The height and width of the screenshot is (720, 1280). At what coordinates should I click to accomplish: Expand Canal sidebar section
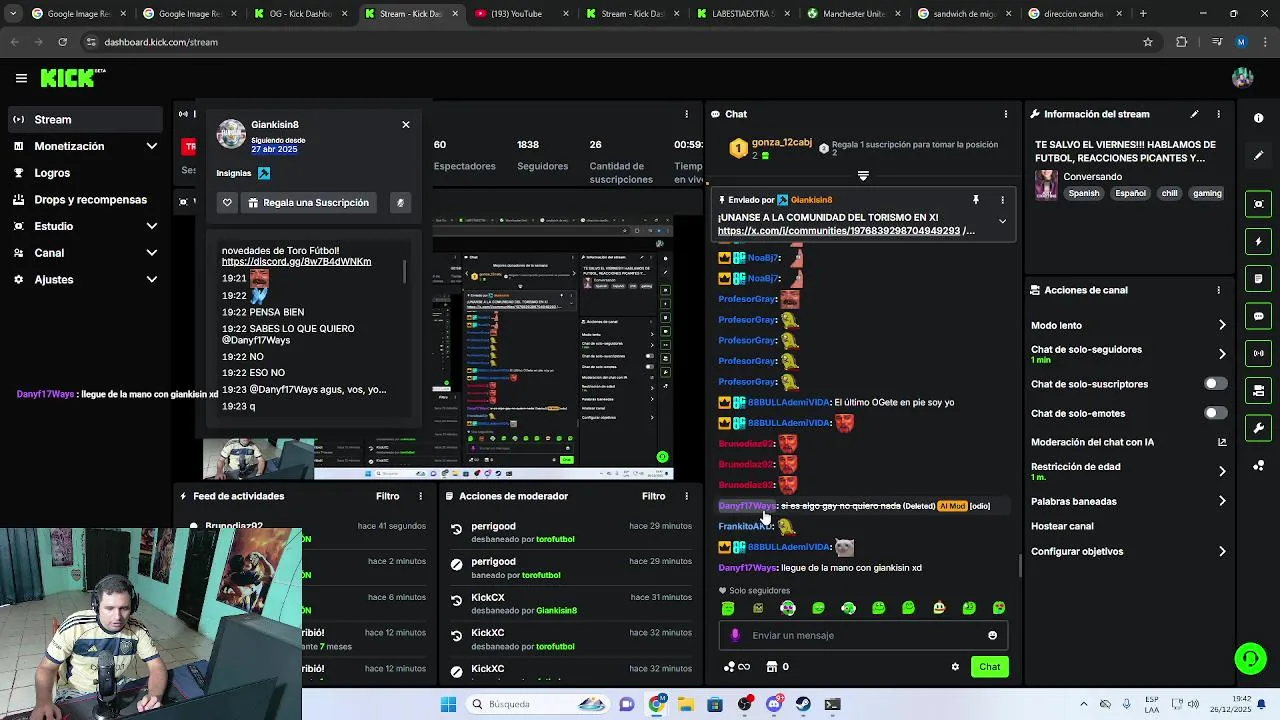(151, 253)
